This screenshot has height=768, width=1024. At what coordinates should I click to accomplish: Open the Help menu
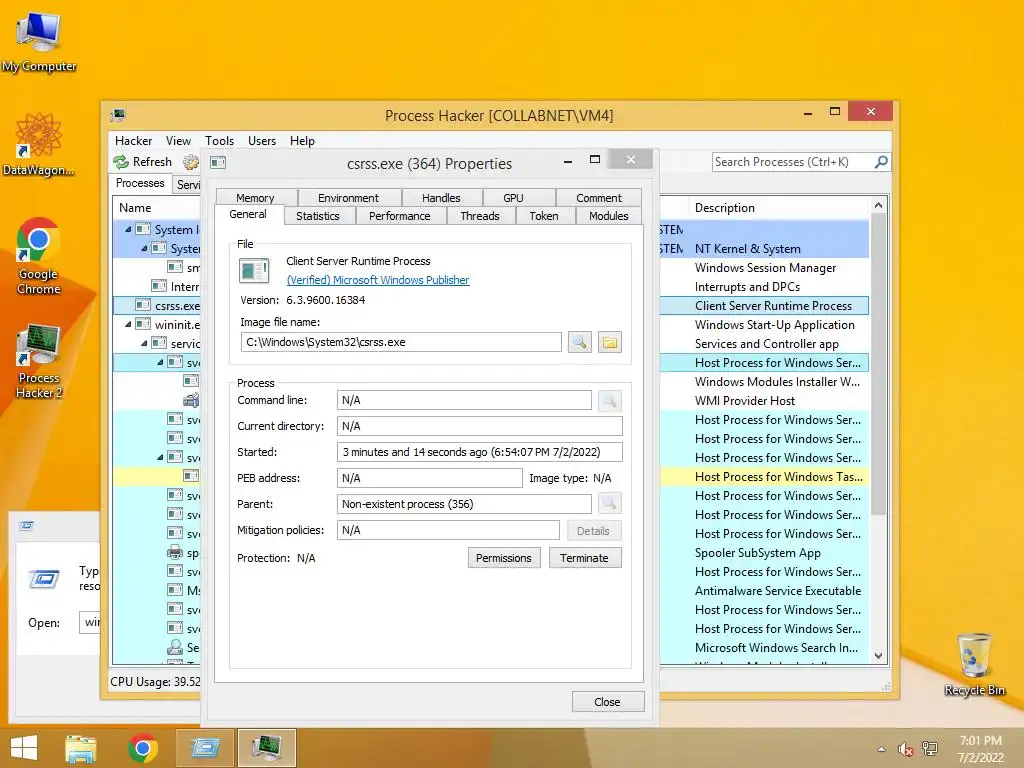click(302, 141)
